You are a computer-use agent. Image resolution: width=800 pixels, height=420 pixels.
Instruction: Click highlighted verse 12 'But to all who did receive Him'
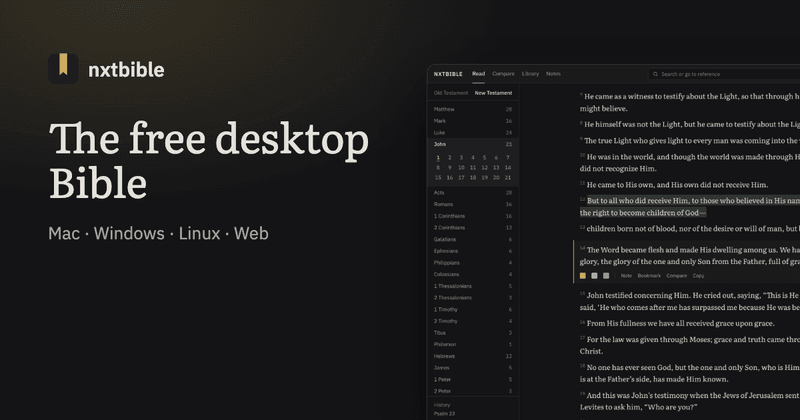(690, 207)
